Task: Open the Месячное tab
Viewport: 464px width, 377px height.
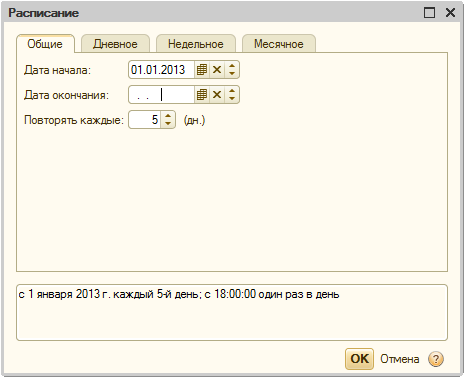Action: point(279,44)
